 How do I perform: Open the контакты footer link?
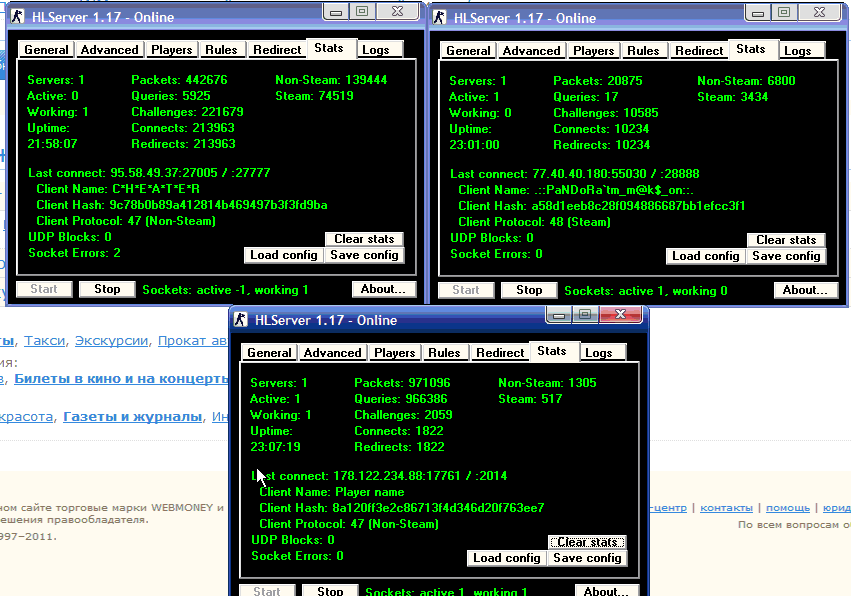click(x=726, y=508)
